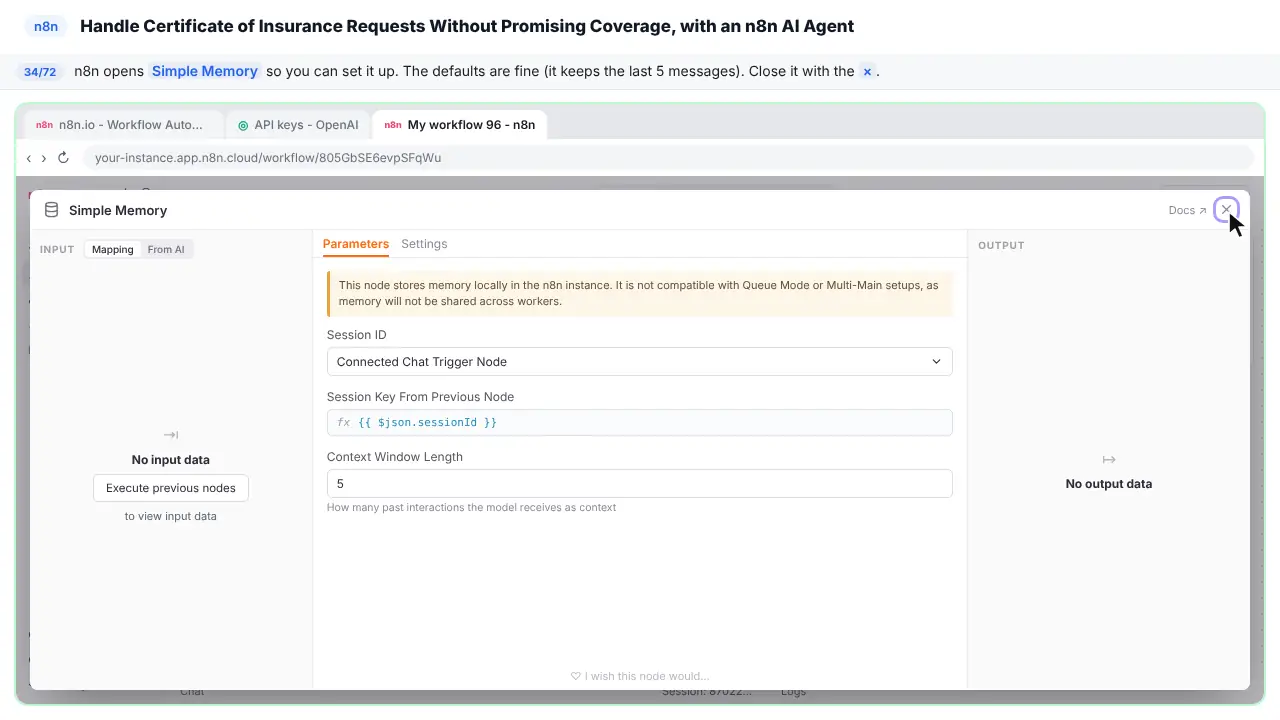
Task: Open the Docs link
Action: click(x=1187, y=210)
